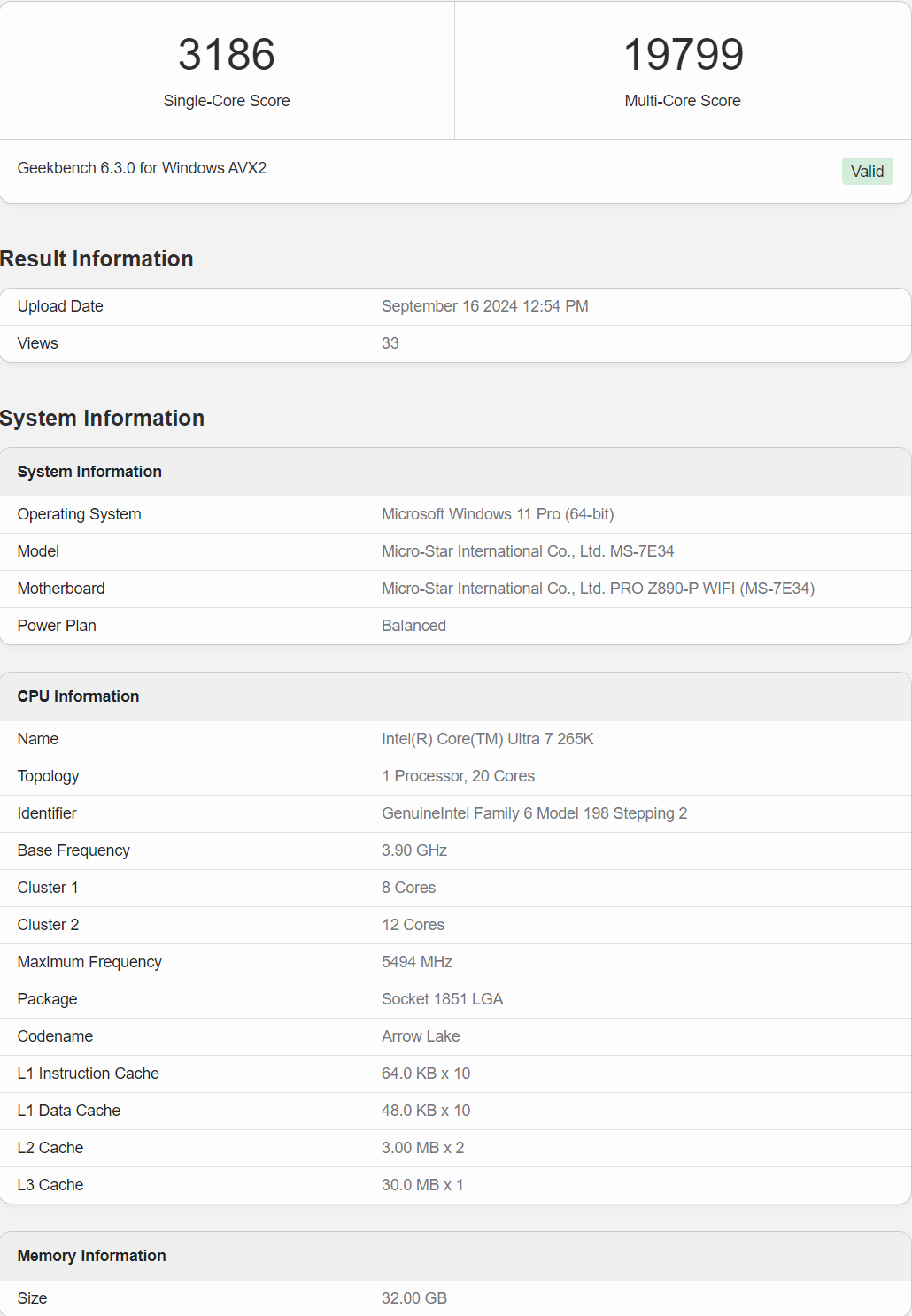Click the Views count 33

tap(390, 343)
